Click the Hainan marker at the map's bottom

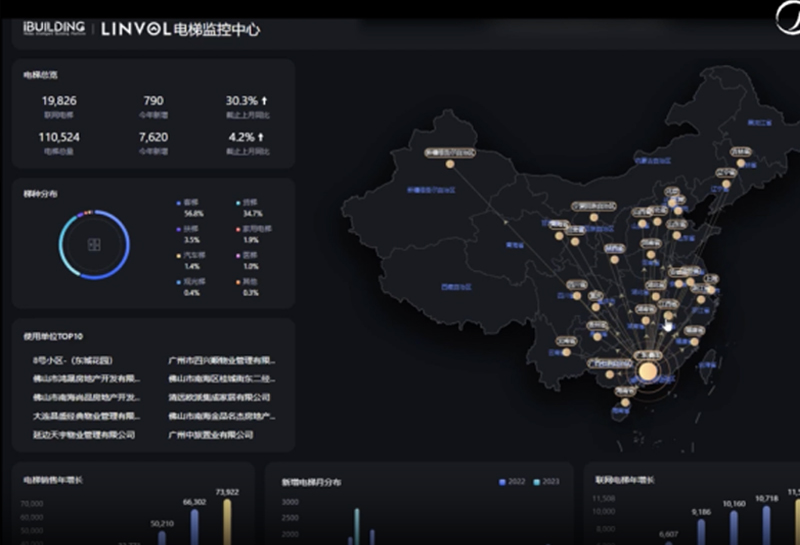pyautogui.click(x=624, y=403)
